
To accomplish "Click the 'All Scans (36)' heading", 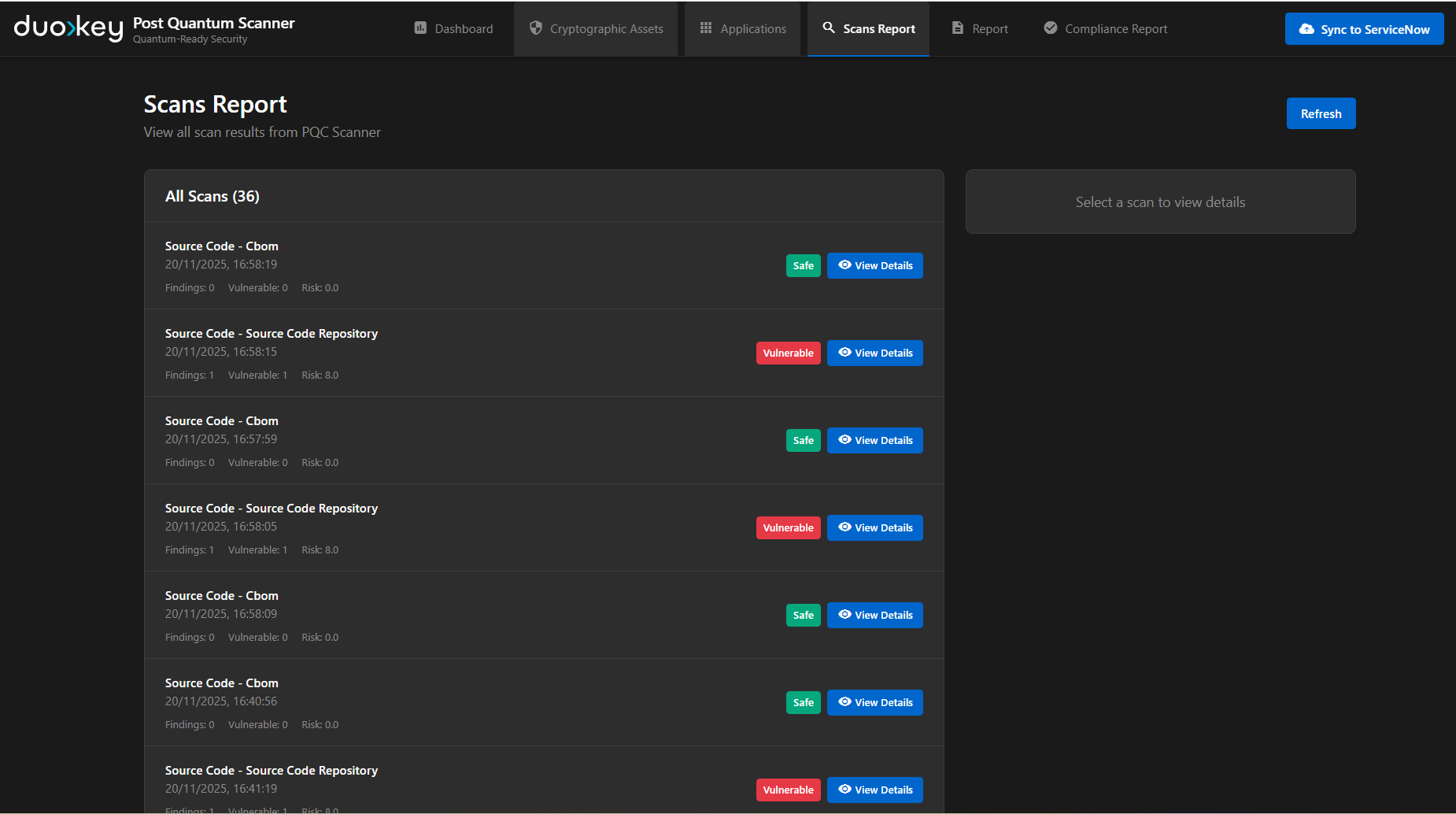I will tap(212, 196).
